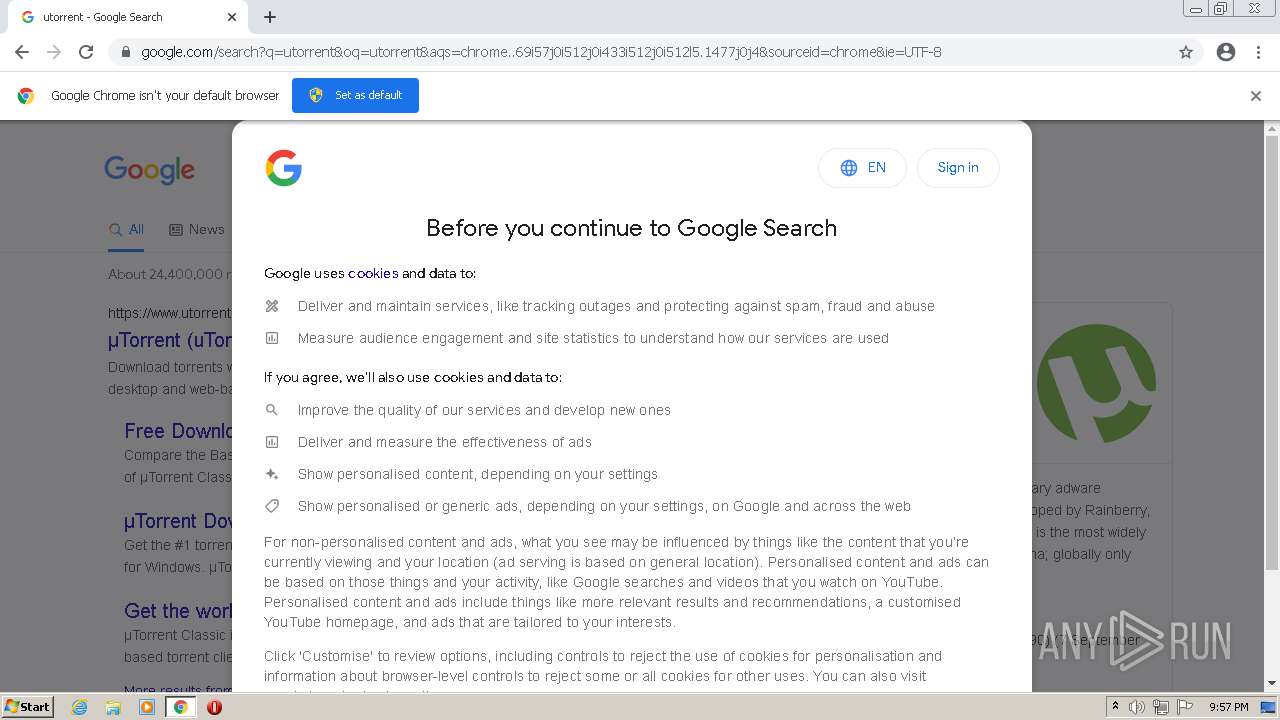Image resolution: width=1280 pixels, height=720 pixels.
Task: Click the uTorrent logo thumbnail
Action: (x=1096, y=384)
